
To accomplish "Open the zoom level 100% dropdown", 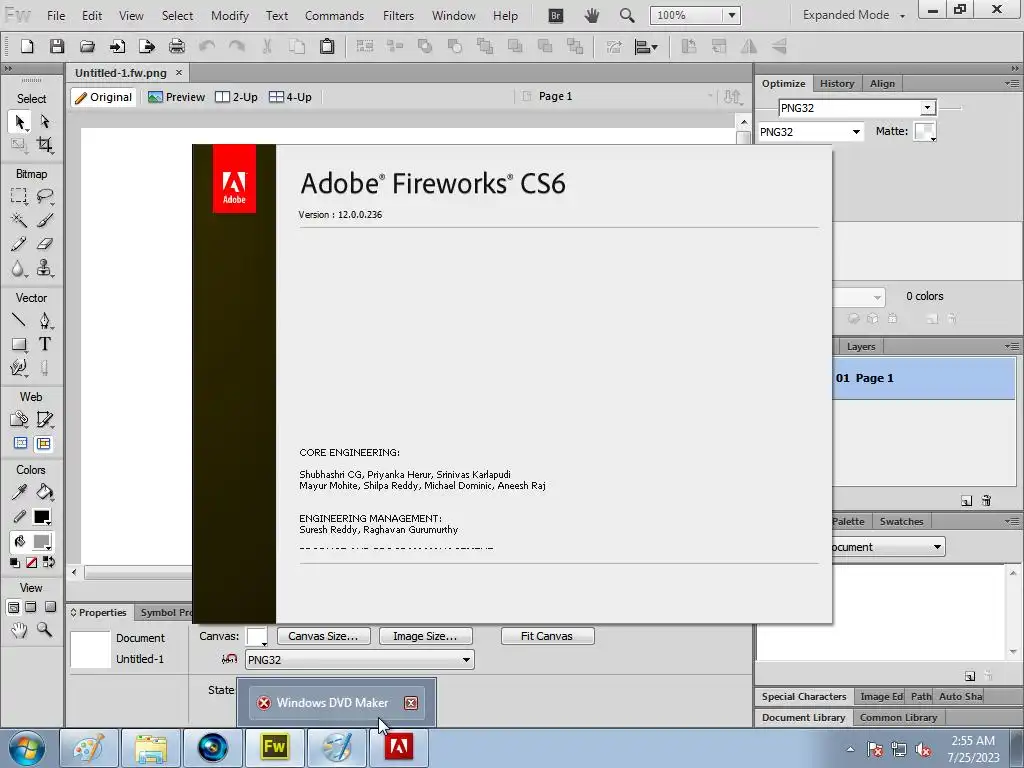I will point(732,15).
